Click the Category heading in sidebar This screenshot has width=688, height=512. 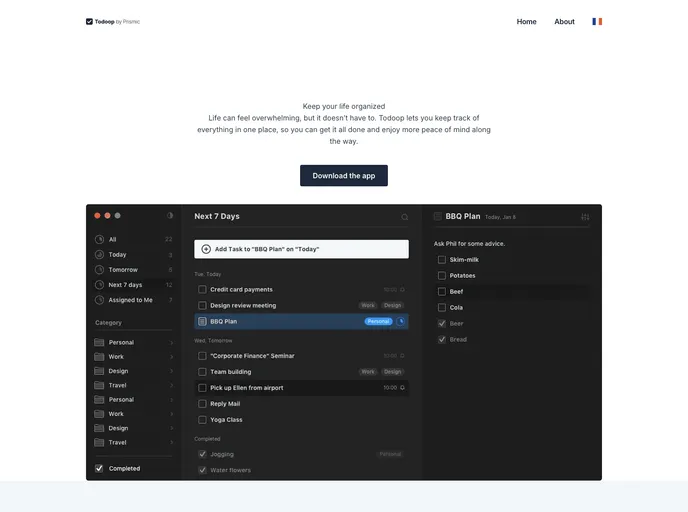click(x=108, y=322)
